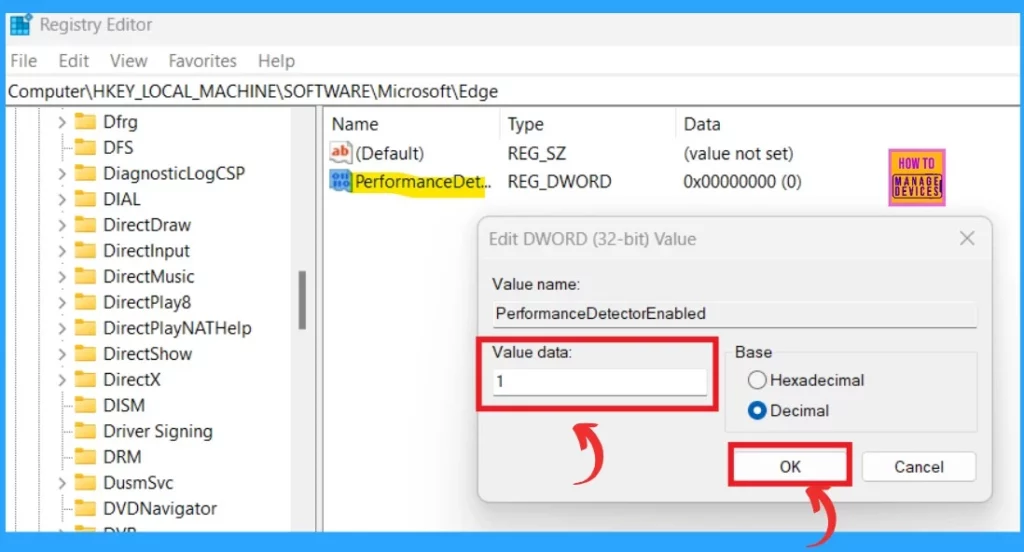Close the Edit DWORD dialog

pos(967,238)
